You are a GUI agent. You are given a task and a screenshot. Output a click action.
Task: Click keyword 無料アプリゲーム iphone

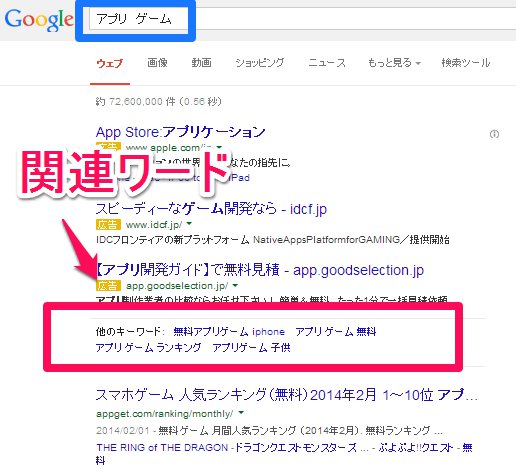(x=229, y=332)
